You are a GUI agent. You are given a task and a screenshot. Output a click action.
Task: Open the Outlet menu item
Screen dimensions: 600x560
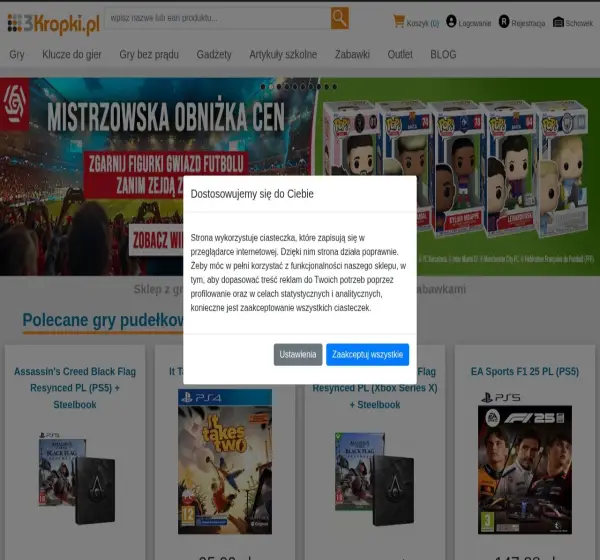(x=400, y=54)
